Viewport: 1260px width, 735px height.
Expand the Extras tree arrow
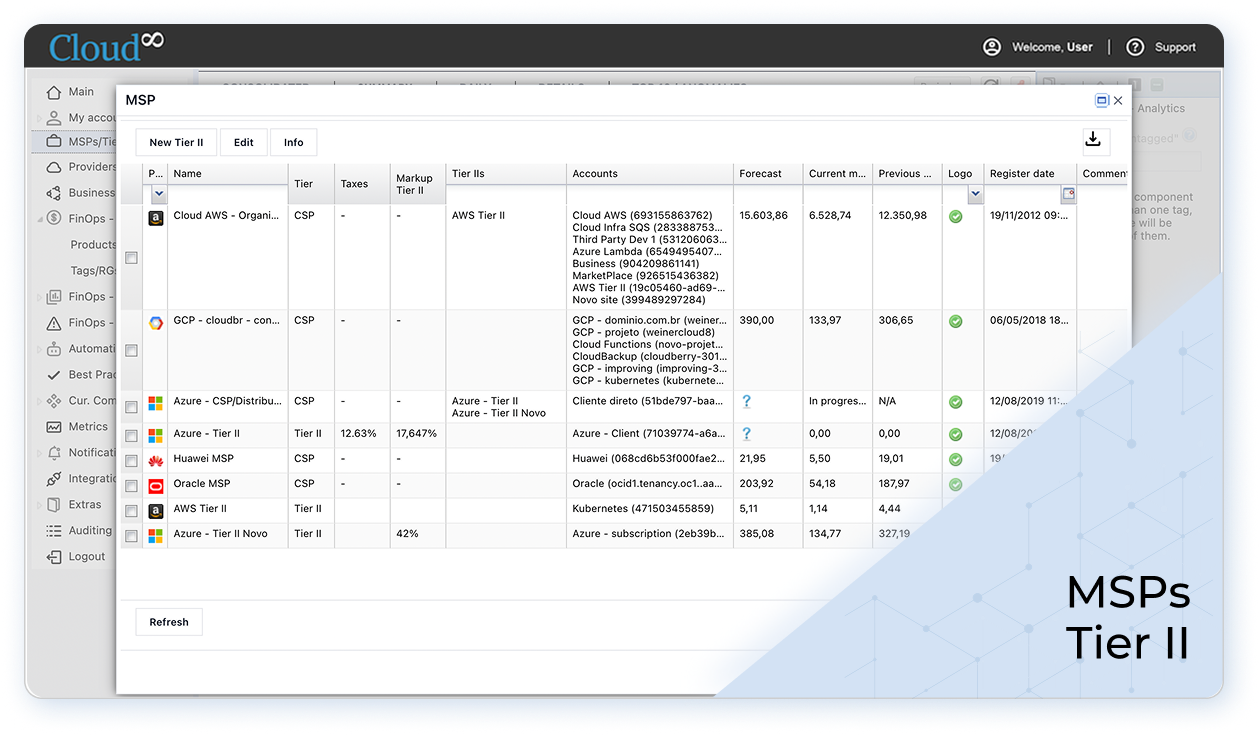pyautogui.click(x=39, y=505)
